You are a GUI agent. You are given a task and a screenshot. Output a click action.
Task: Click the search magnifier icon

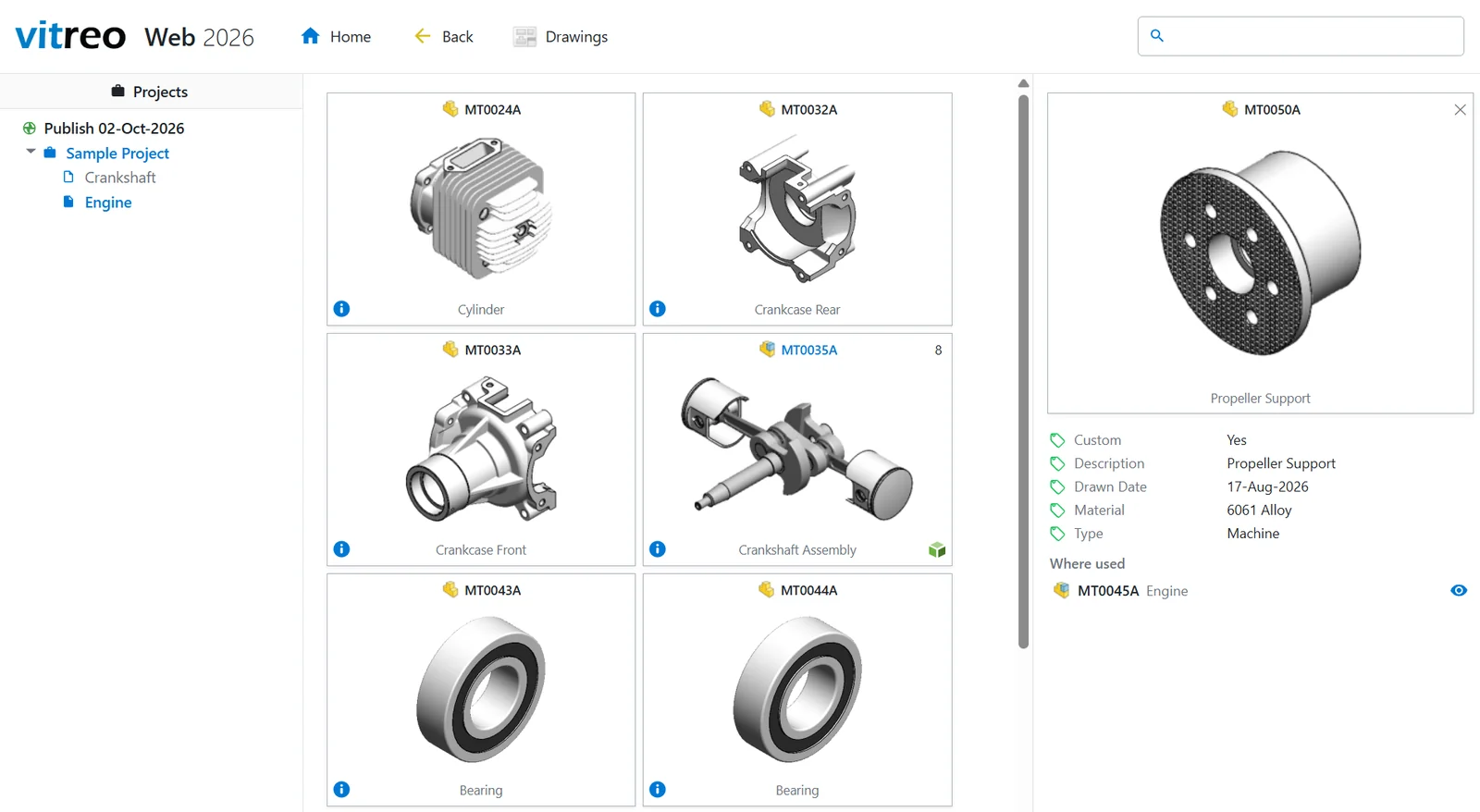(x=1157, y=36)
